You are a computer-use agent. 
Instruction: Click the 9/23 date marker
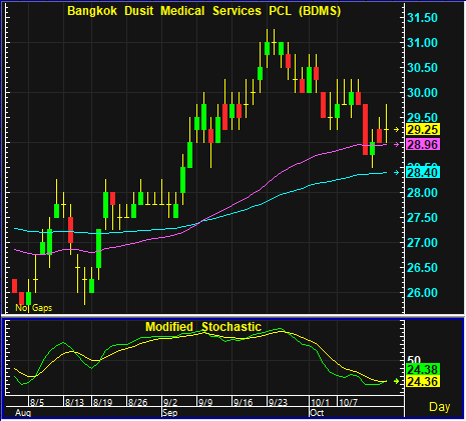point(278,402)
